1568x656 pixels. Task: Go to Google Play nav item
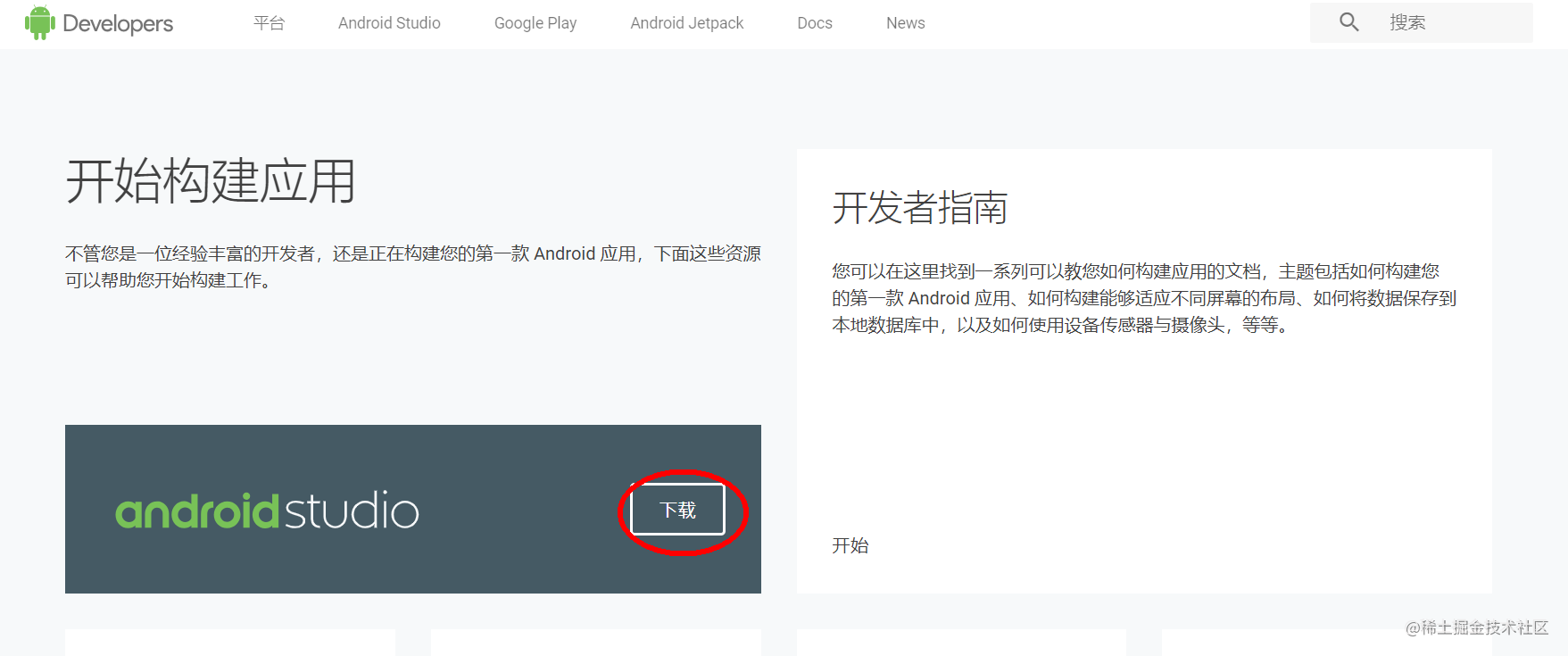tap(535, 23)
